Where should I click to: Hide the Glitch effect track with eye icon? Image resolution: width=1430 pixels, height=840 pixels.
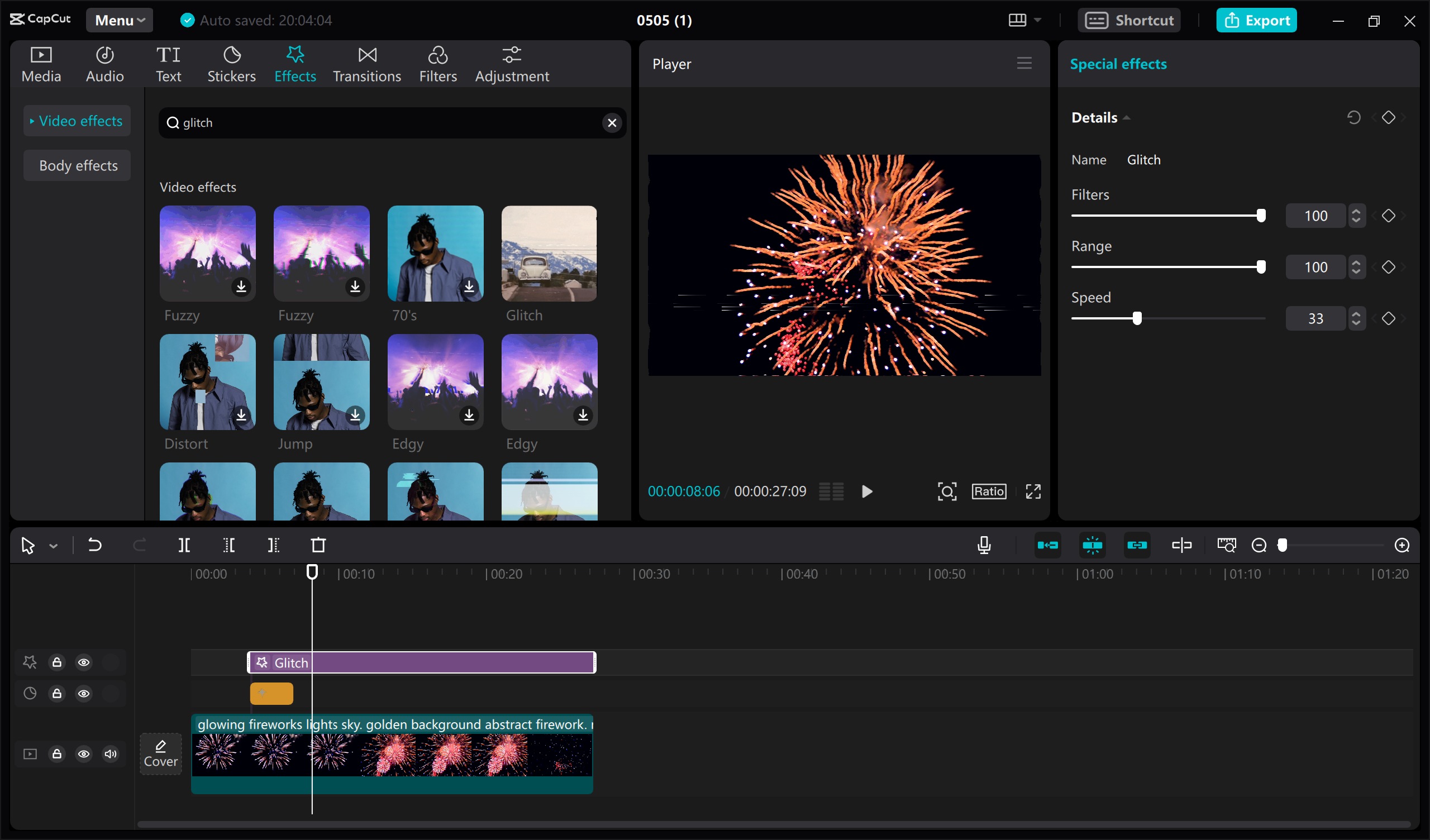coord(84,662)
